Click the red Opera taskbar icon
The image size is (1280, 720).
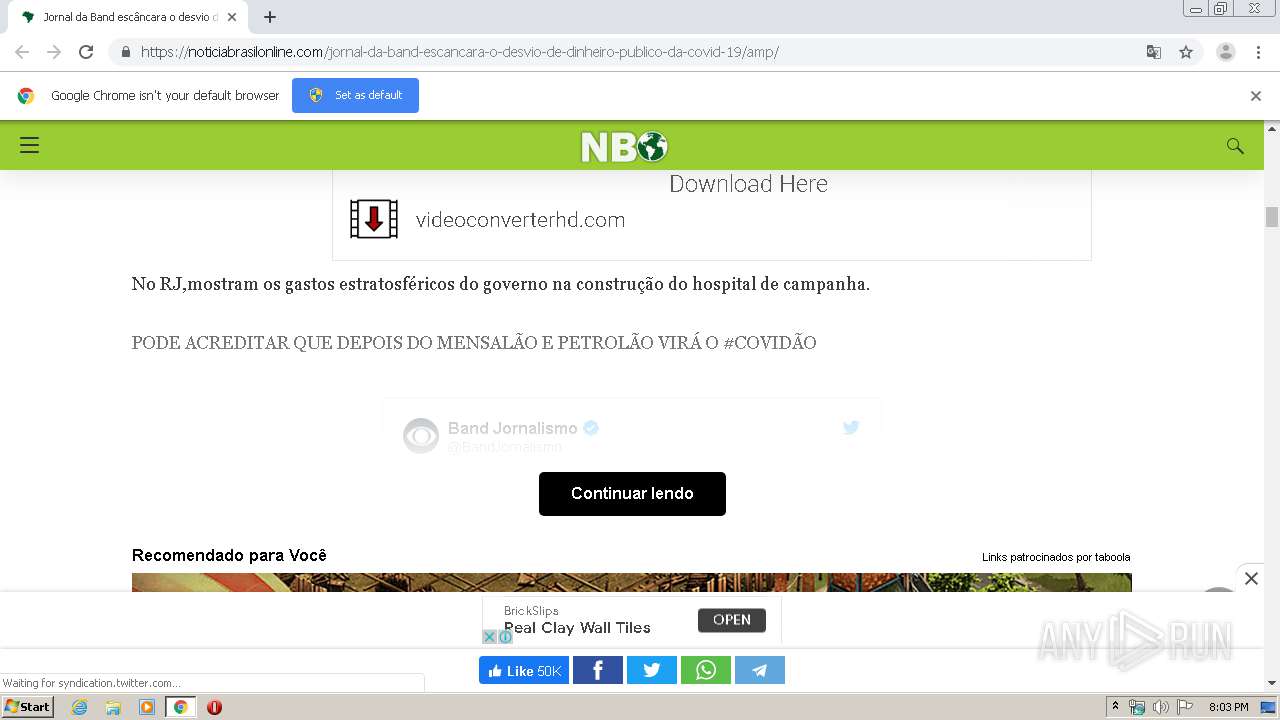tap(214, 707)
